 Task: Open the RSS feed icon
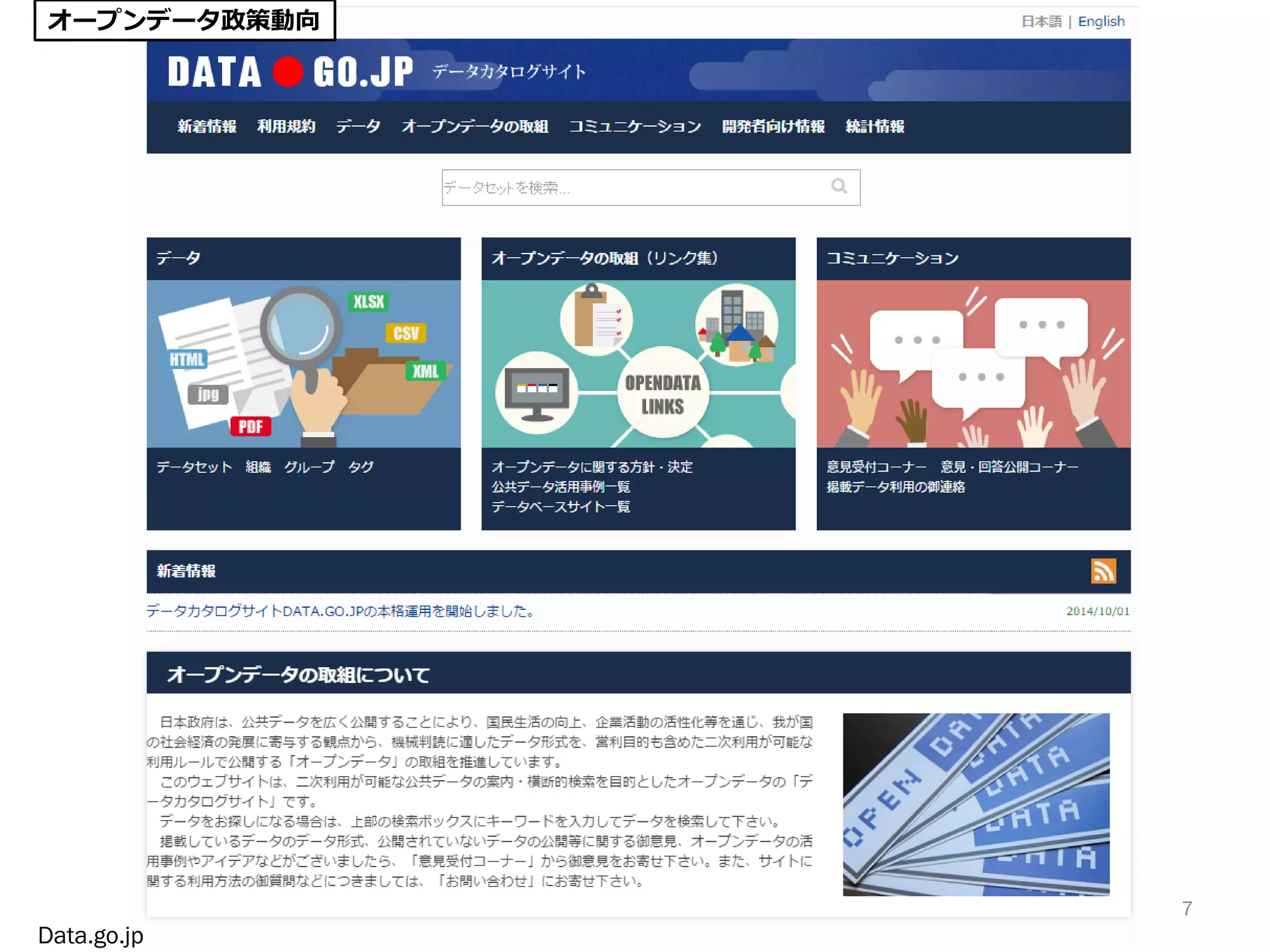(x=1103, y=571)
